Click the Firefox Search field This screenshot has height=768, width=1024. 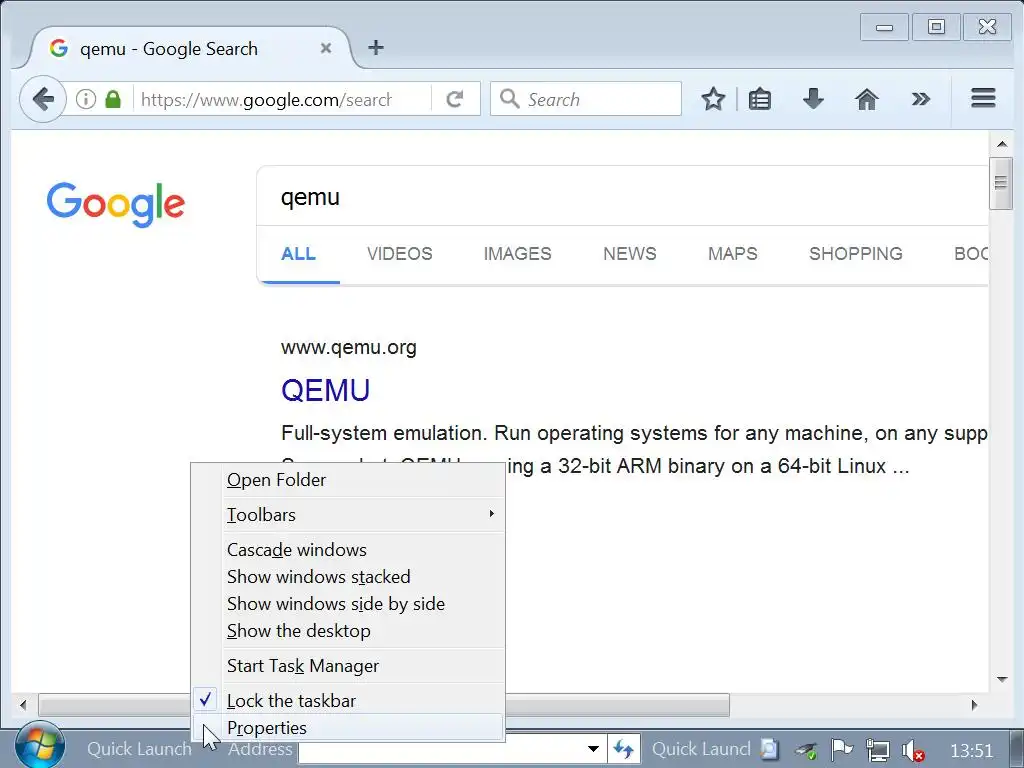click(586, 99)
